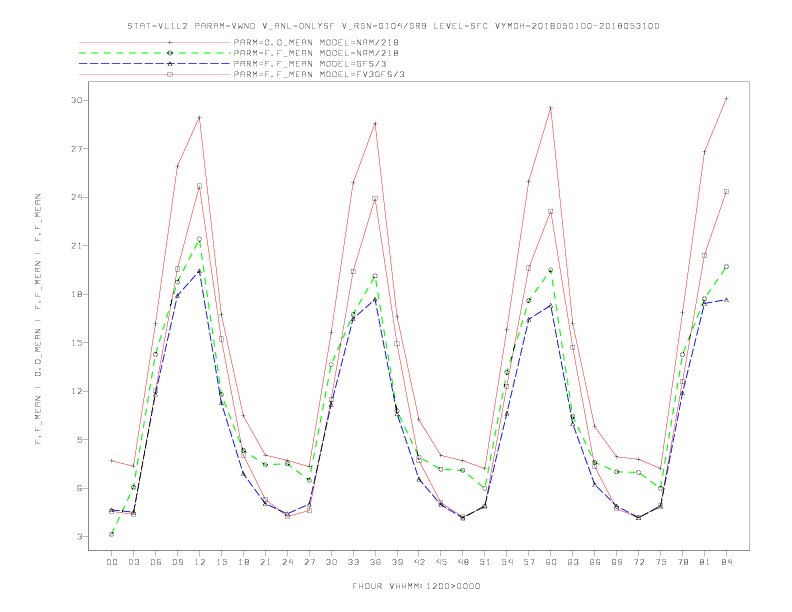Click x-axis forecast hour label 18
The image size is (792, 612).
click(243, 562)
